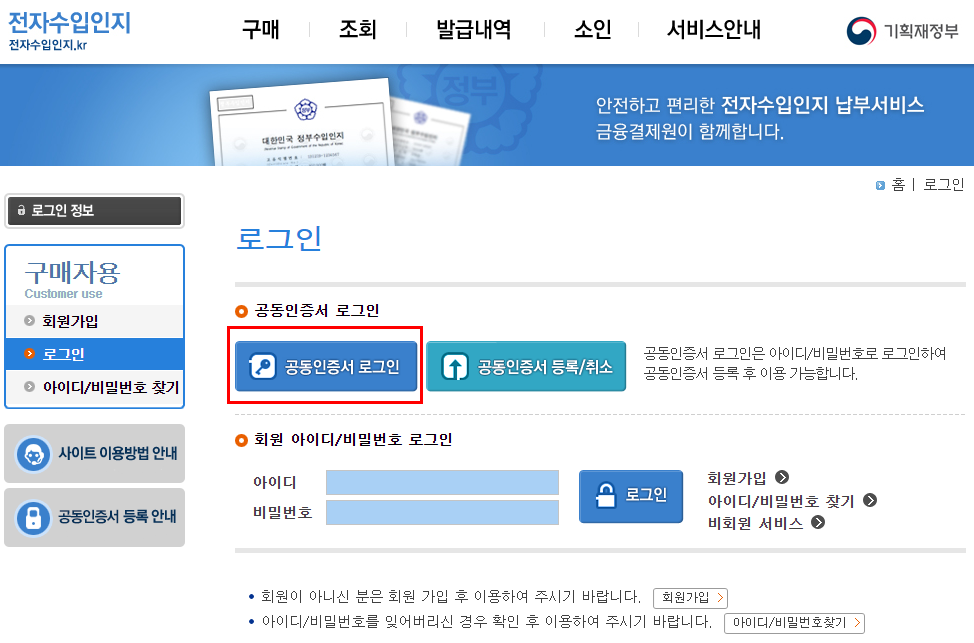974x643 pixels.
Task: Click the small lock icon in 로그인 정보
Action: point(21,210)
